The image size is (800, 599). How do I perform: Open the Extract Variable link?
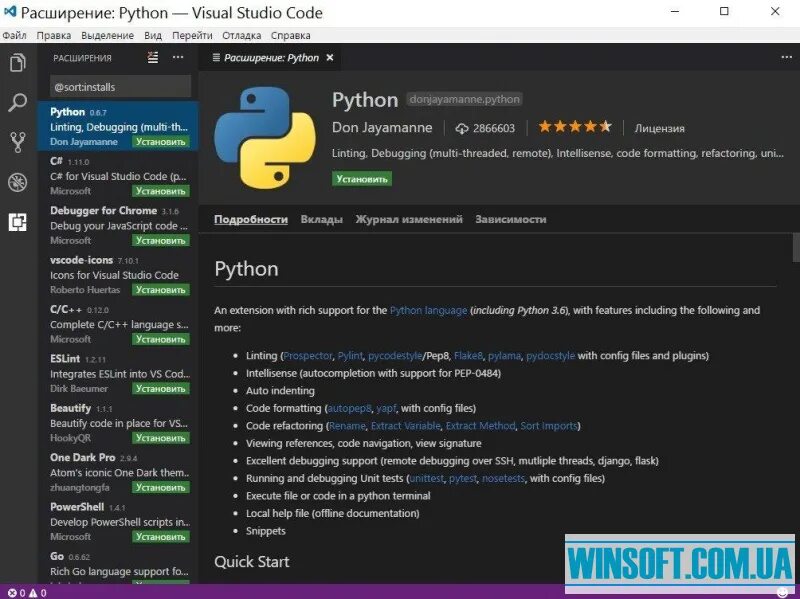click(x=406, y=426)
